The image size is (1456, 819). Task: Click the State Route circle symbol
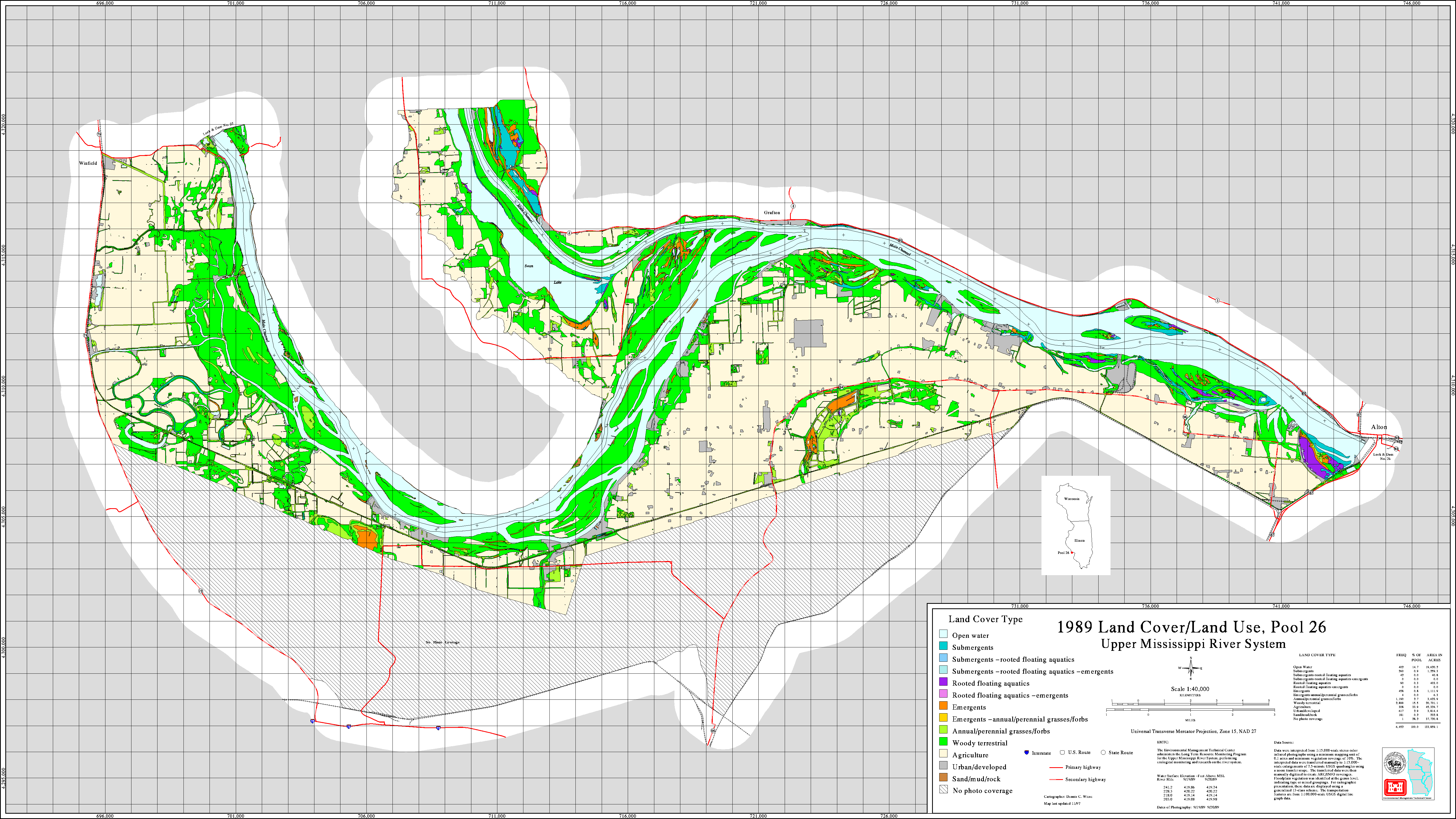point(1103,752)
